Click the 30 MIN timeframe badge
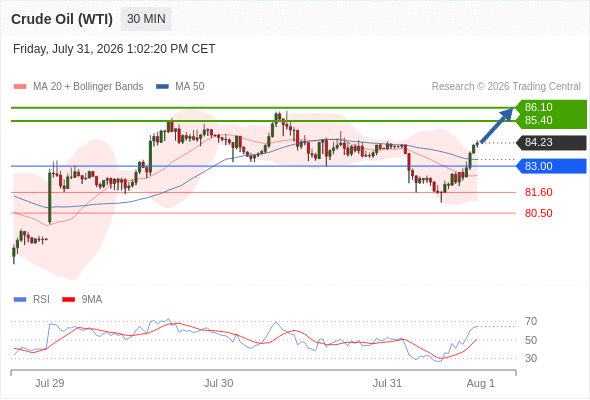Image resolution: width=590 pixels, height=400 pixels. coord(146,19)
